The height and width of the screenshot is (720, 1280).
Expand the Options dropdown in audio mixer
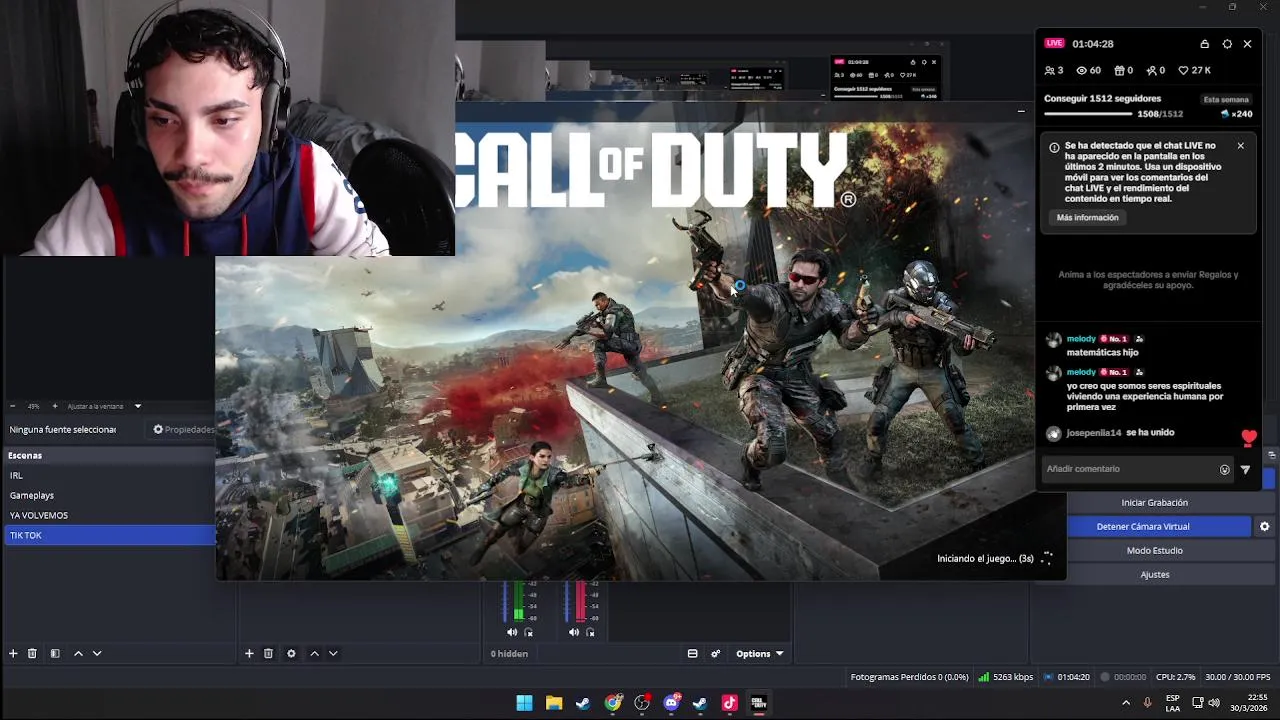click(759, 653)
